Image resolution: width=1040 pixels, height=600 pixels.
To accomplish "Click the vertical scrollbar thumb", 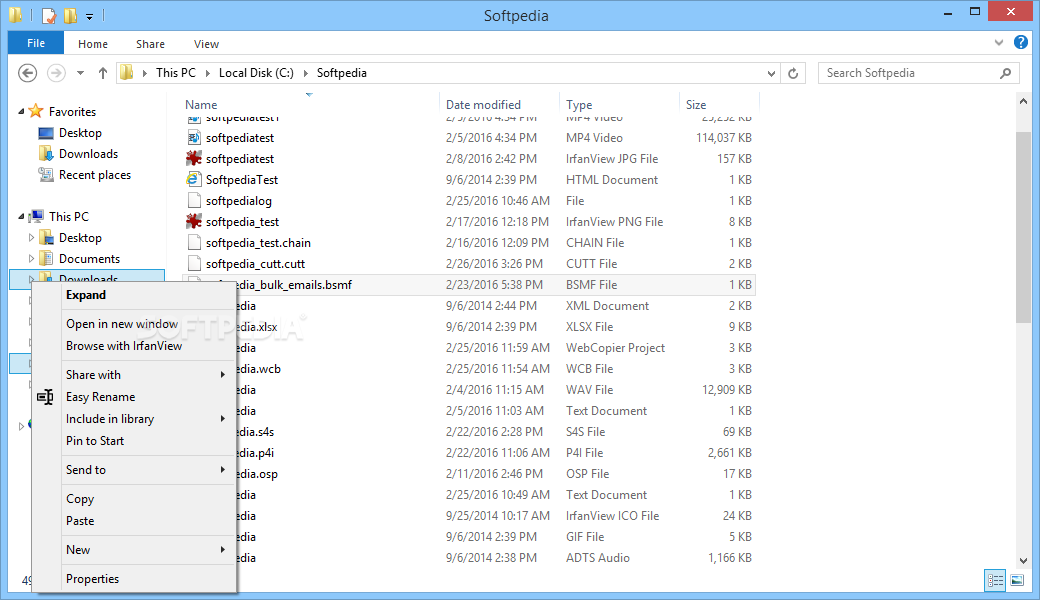I will 1023,227.
